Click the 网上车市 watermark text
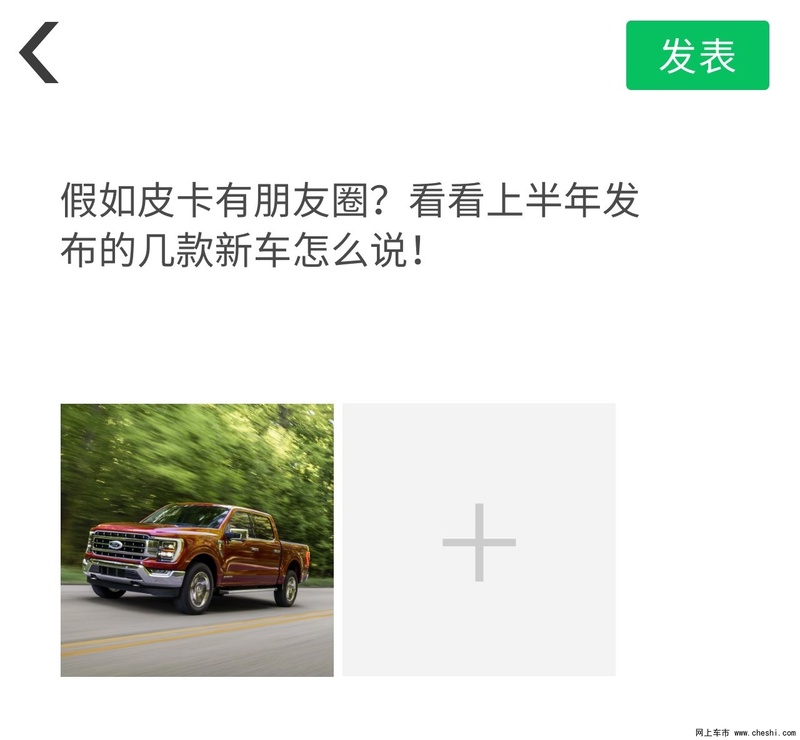800x740 pixels. (712, 733)
